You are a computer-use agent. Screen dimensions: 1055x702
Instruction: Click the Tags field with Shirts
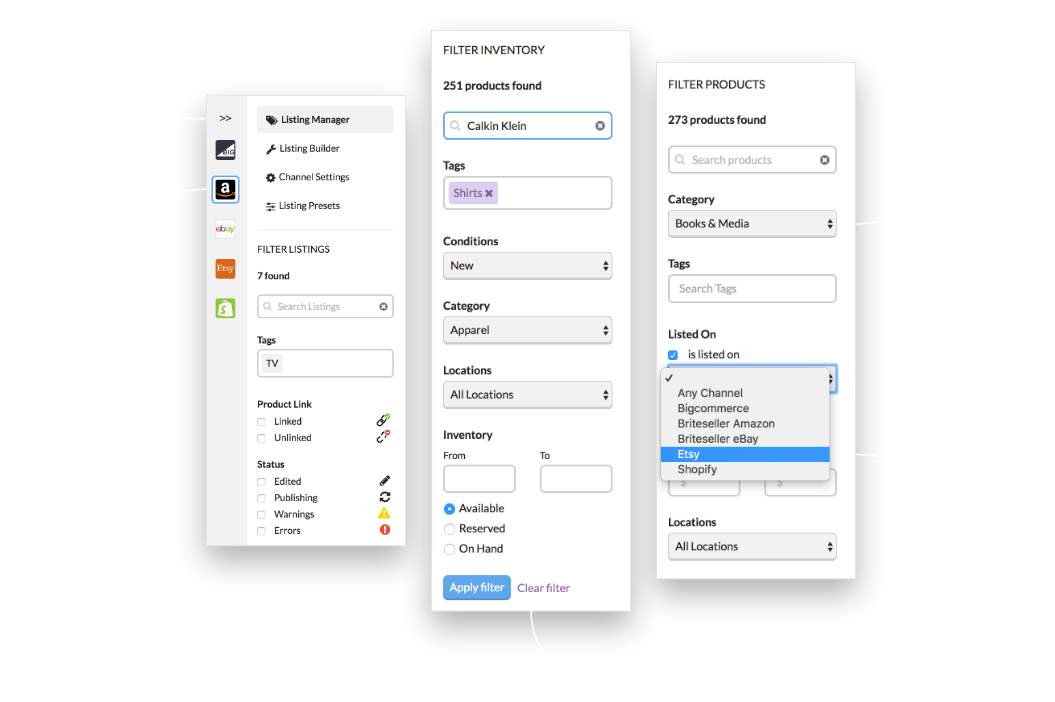528,193
